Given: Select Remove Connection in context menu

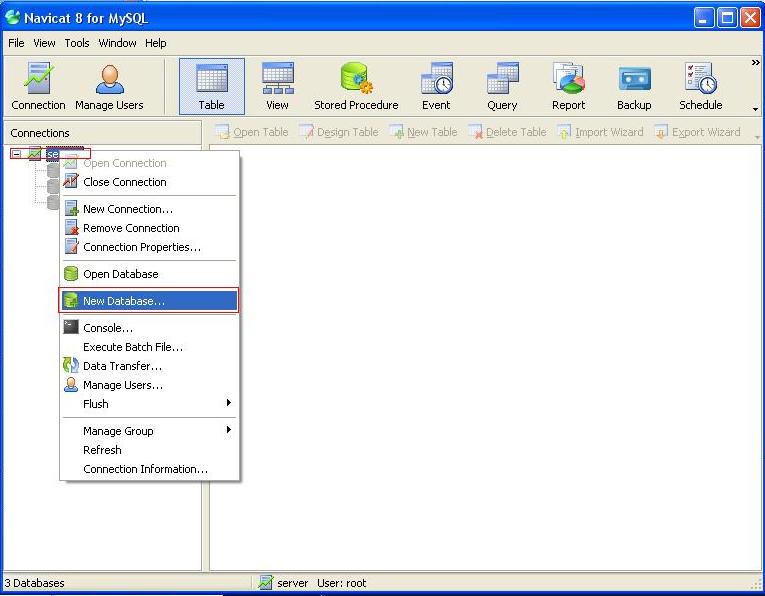Looking at the screenshot, I should [x=149, y=228].
